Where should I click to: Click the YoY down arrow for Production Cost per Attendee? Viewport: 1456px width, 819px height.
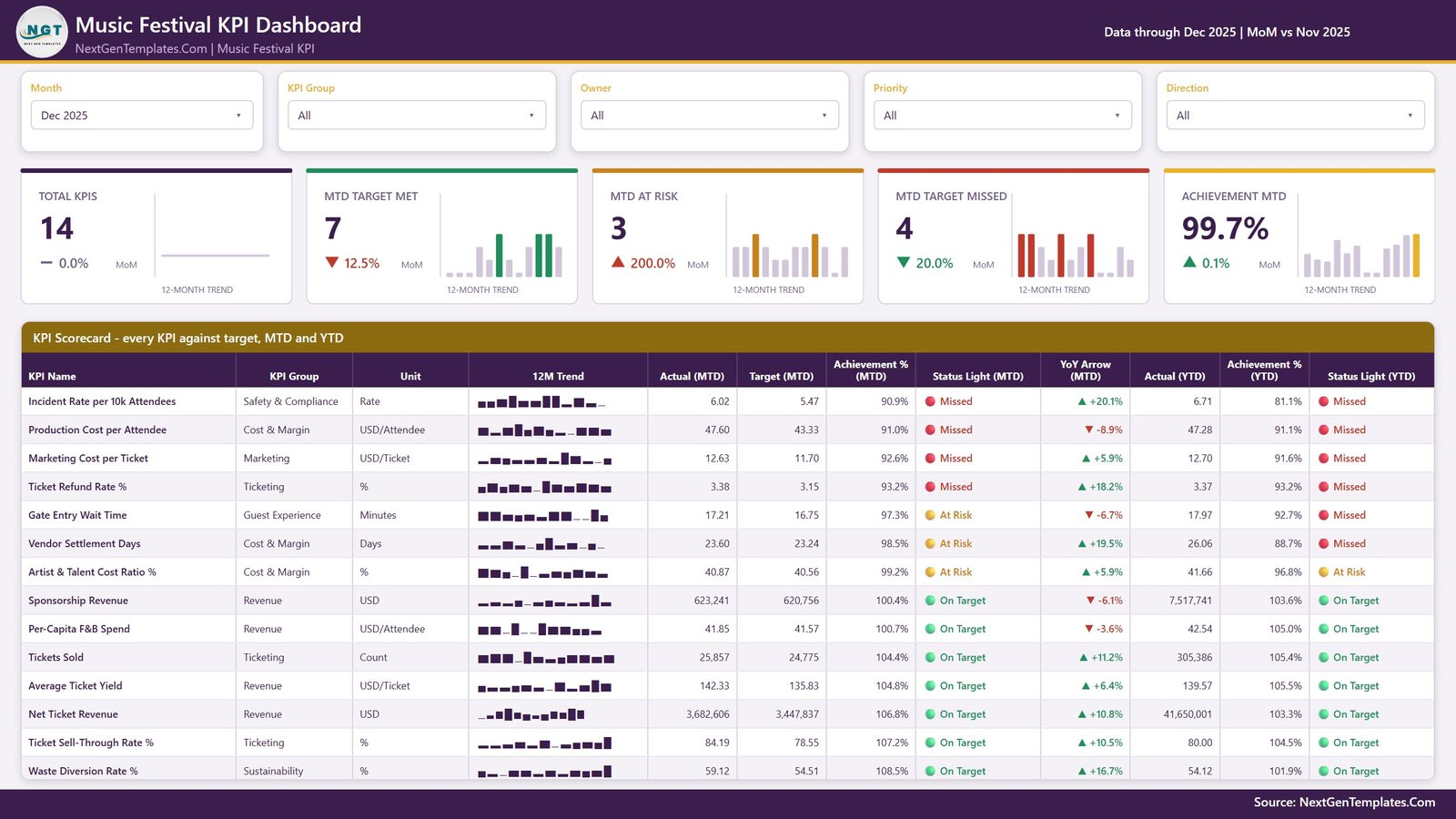(1088, 430)
